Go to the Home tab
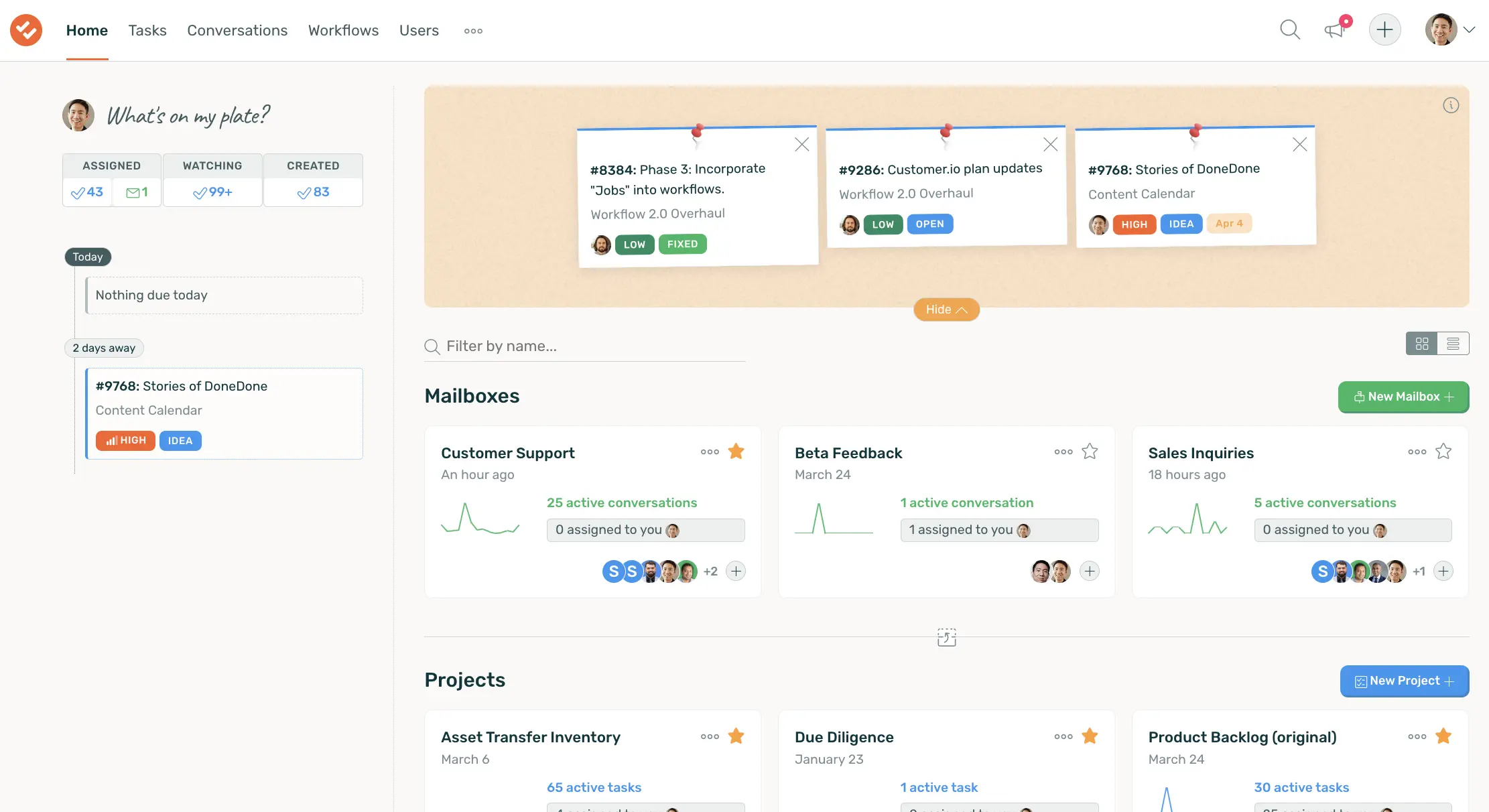The width and height of the screenshot is (1489, 812). (87, 30)
